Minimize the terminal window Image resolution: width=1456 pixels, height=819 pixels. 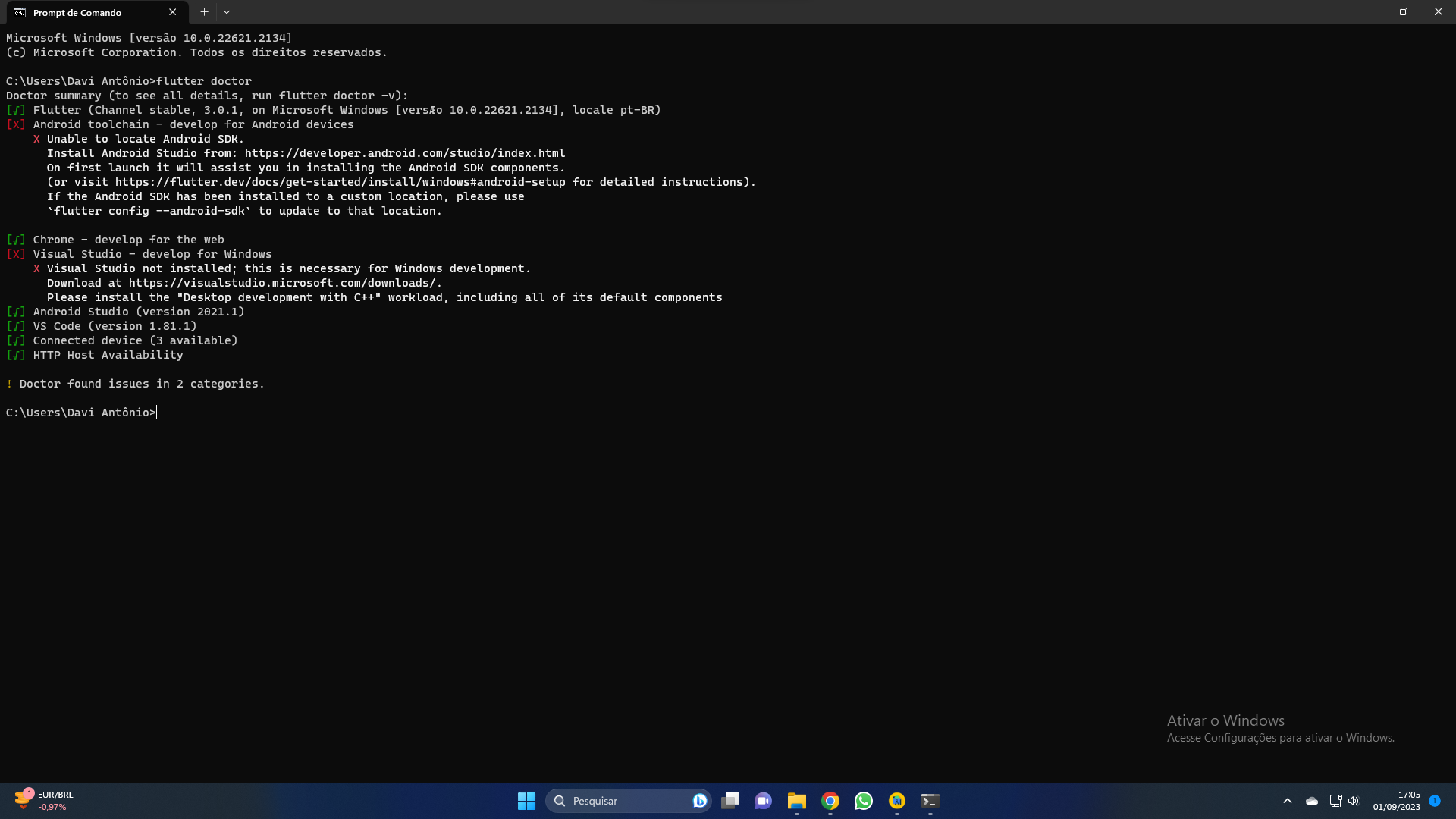1369,12
